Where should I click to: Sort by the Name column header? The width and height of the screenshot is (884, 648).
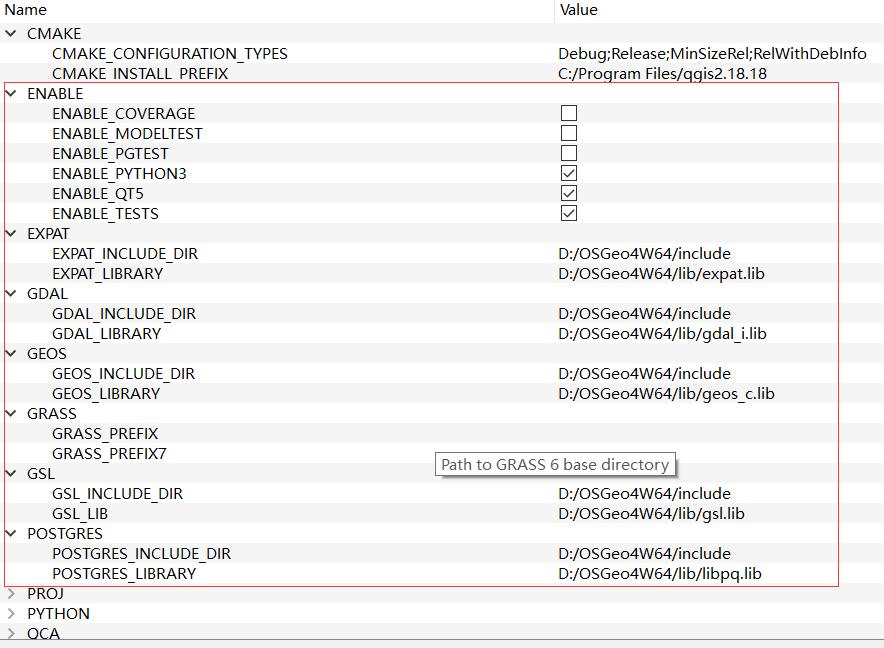25,10
